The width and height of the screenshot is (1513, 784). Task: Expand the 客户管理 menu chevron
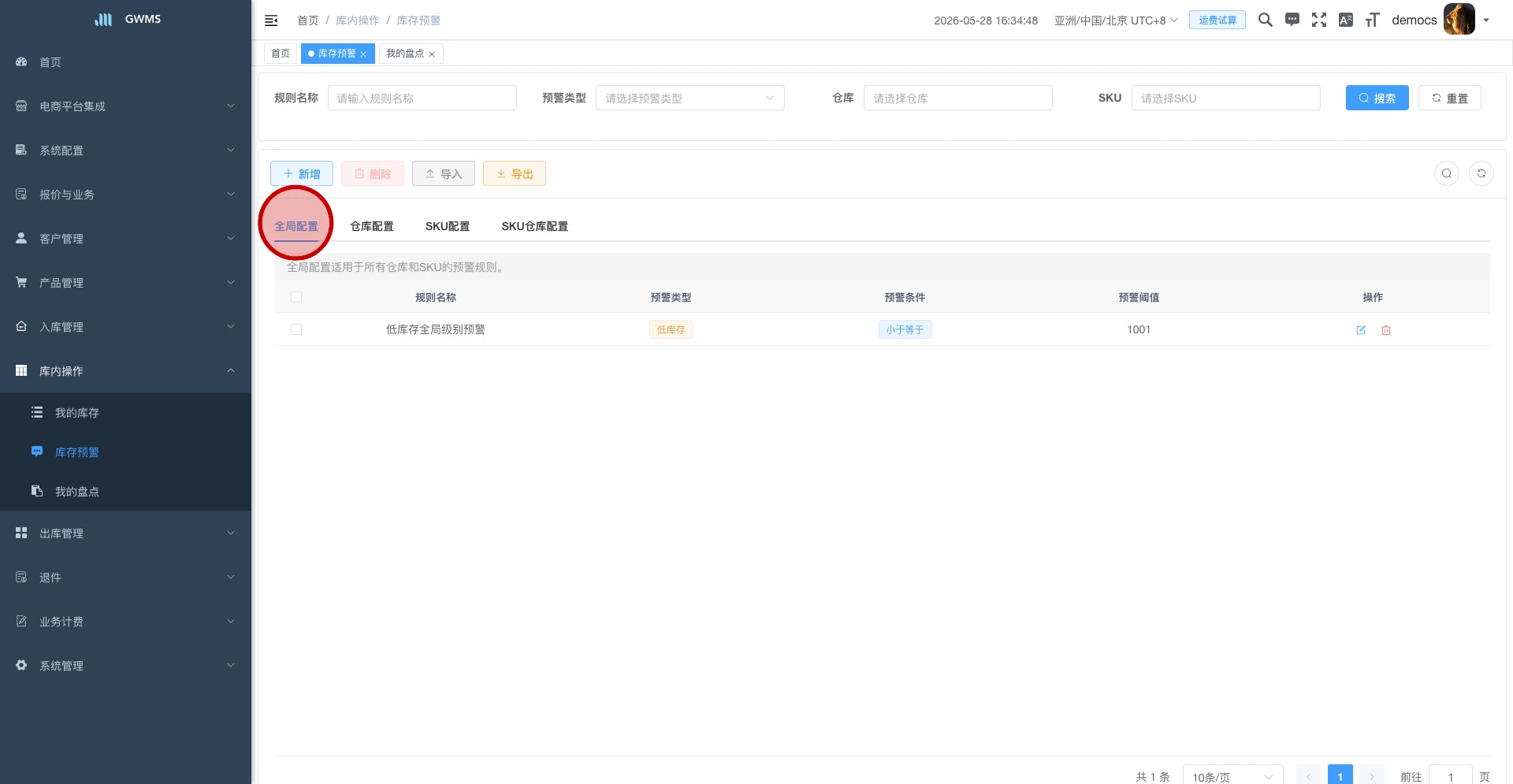[x=231, y=238]
